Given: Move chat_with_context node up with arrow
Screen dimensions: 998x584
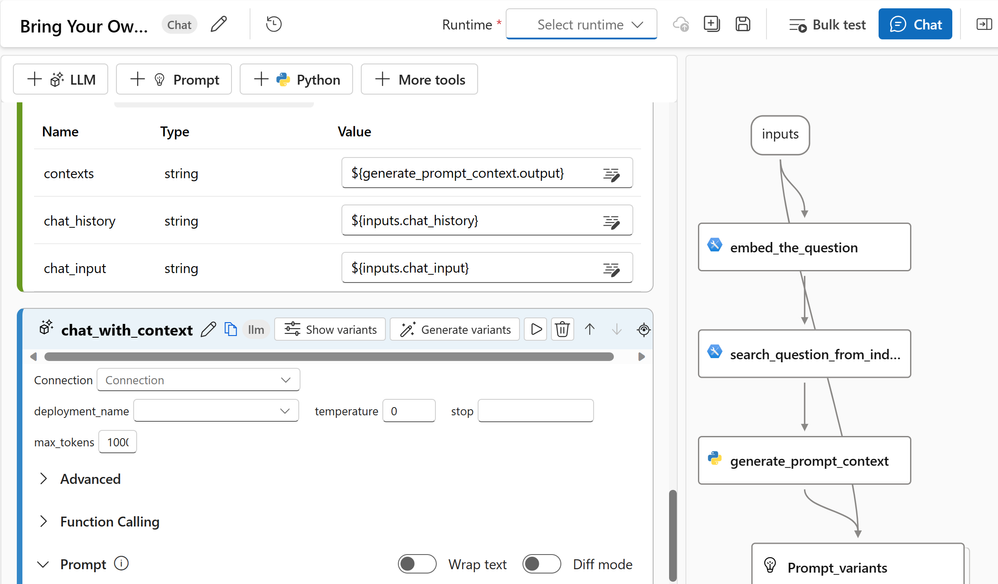Looking at the screenshot, I should 590,329.
